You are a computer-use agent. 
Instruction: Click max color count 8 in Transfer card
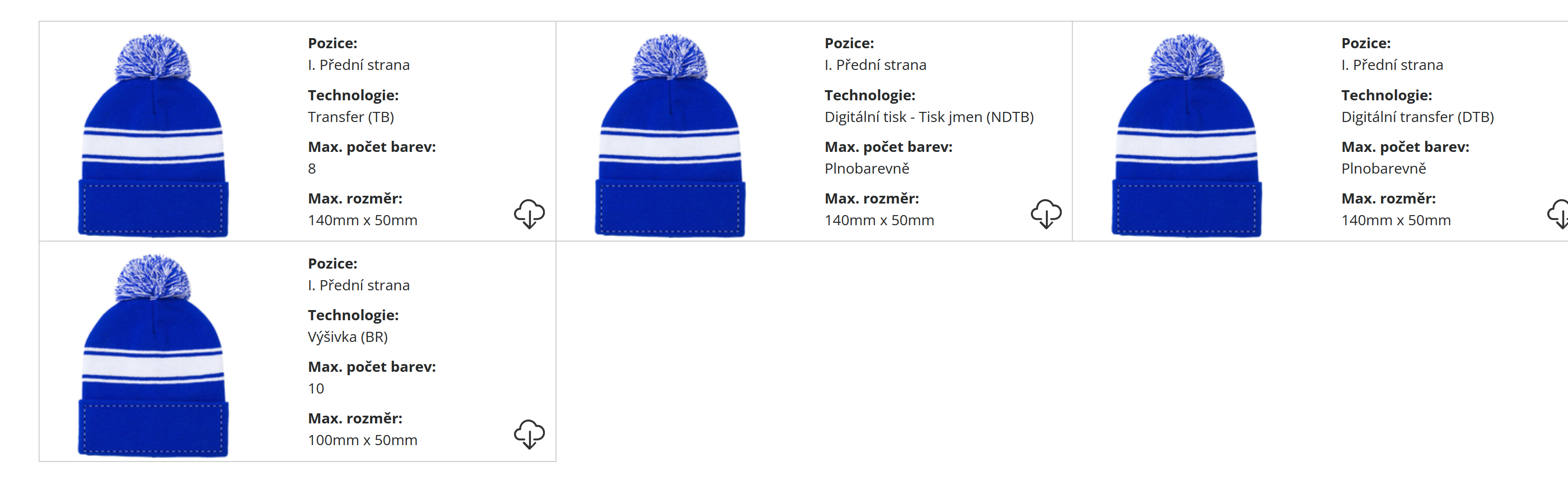(312, 168)
